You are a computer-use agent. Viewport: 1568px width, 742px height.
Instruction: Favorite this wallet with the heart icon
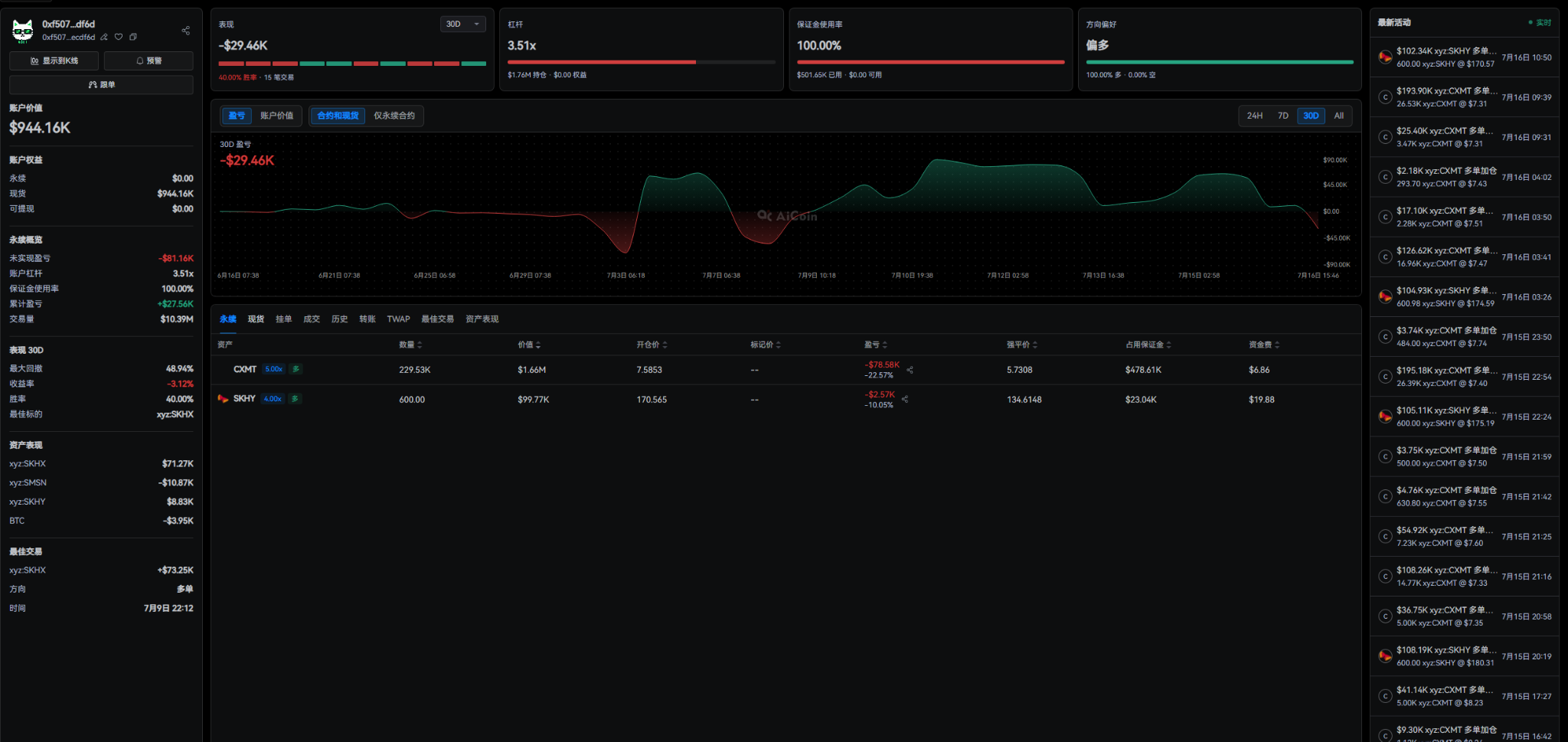point(119,37)
